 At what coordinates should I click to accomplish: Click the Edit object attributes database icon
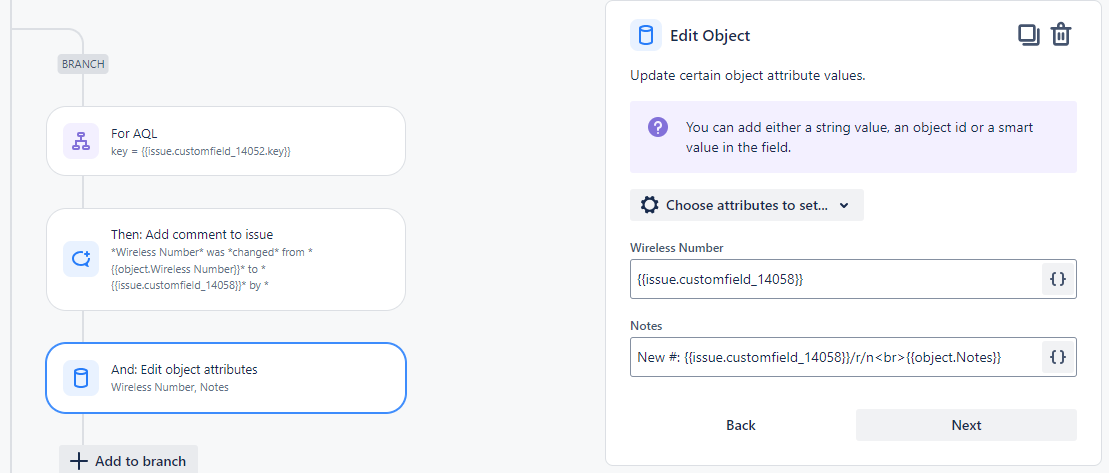80,377
